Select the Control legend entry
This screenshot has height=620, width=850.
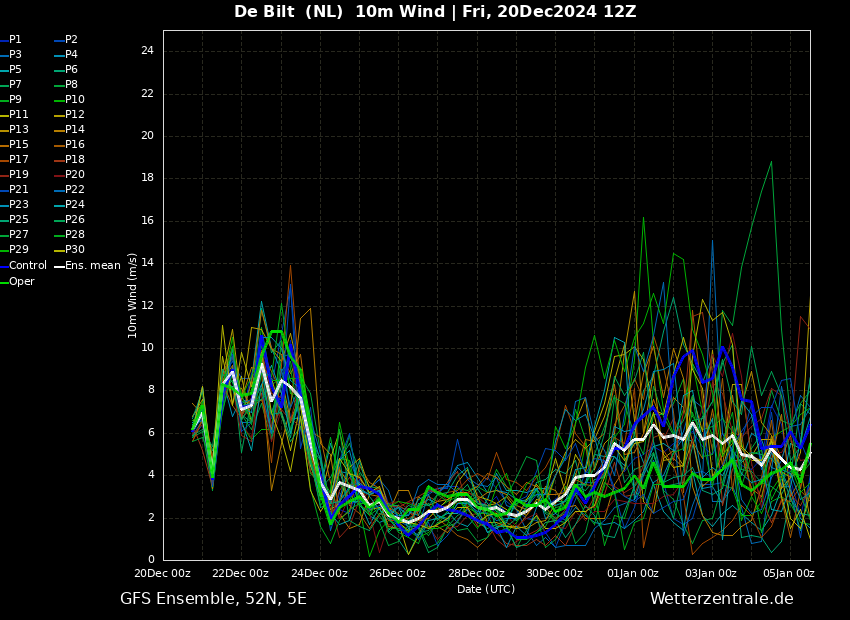28,266
